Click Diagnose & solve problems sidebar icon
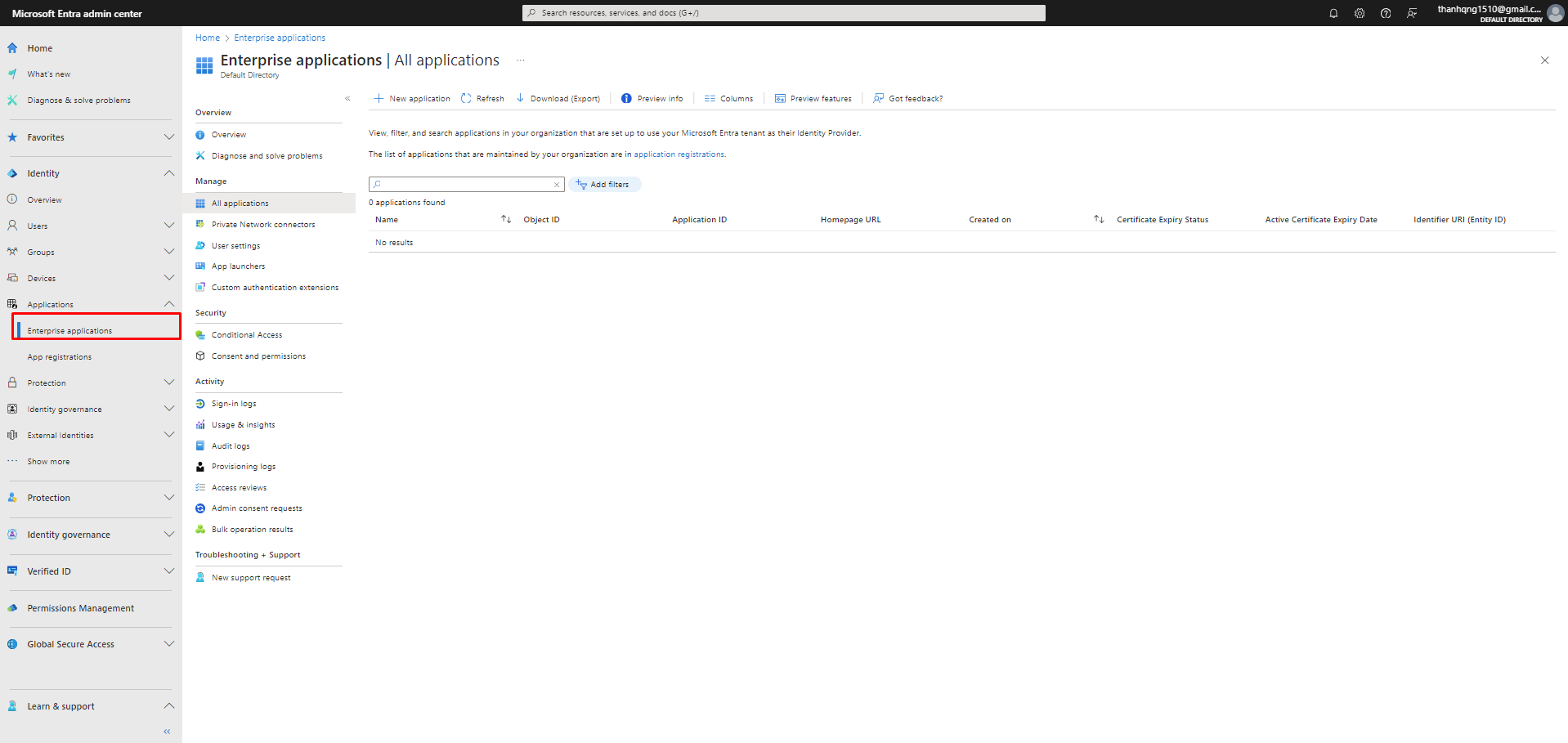This screenshot has width=1568, height=743. coord(12,100)
